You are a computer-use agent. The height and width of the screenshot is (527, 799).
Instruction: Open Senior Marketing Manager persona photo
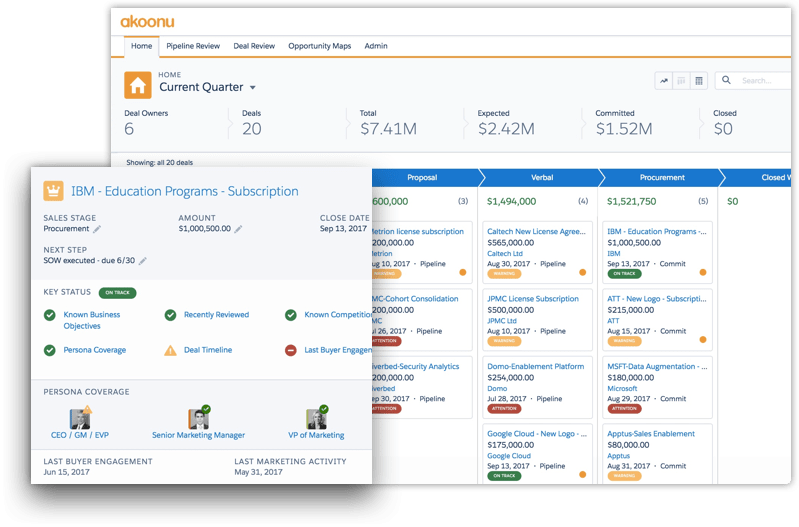[198, 419]
